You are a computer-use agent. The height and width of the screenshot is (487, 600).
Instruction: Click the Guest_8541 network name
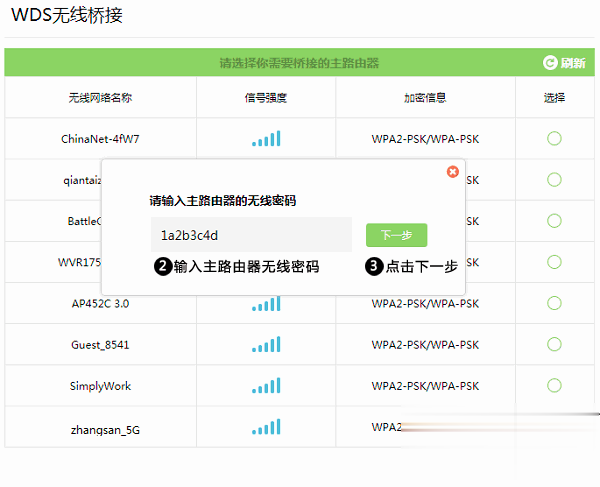(x=100, y=345)
